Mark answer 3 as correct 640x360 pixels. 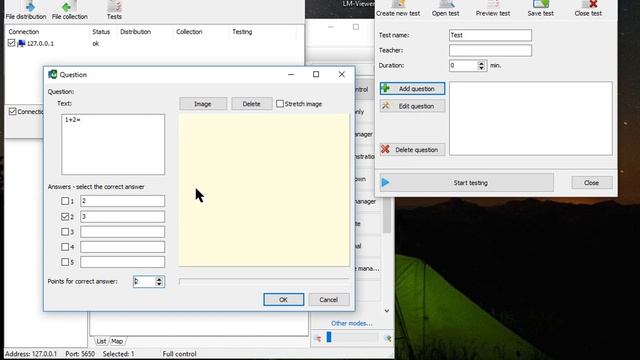coord(65,231)
